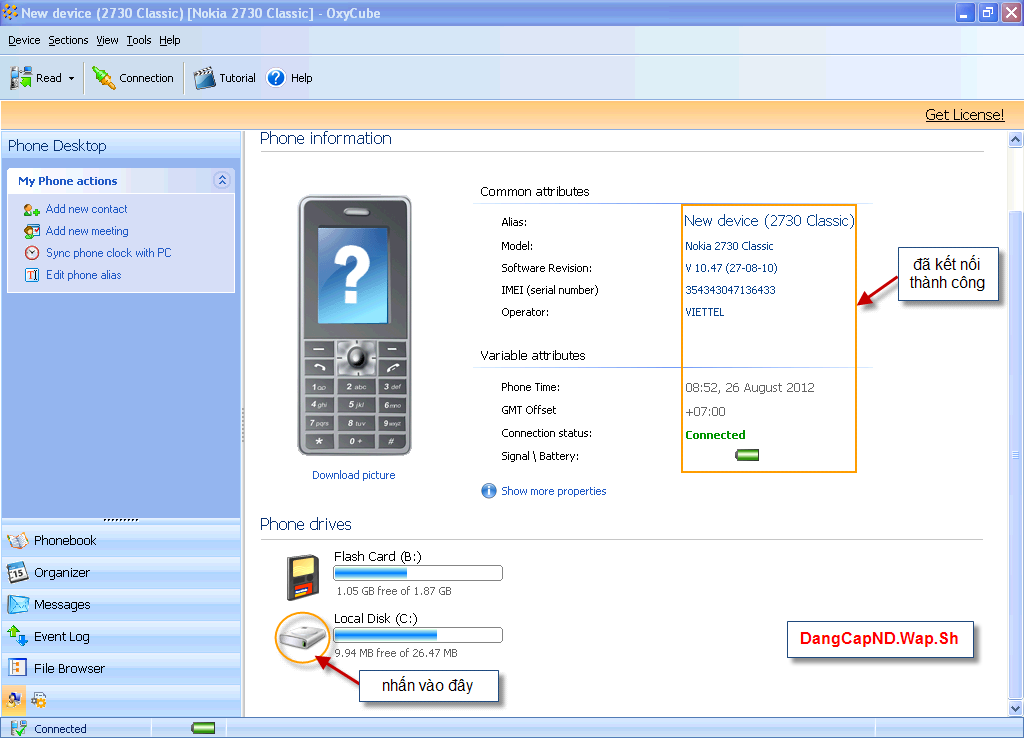Click Add new meeting link
The height and width of the screenshot is (738, 1024).
point(87,231)
